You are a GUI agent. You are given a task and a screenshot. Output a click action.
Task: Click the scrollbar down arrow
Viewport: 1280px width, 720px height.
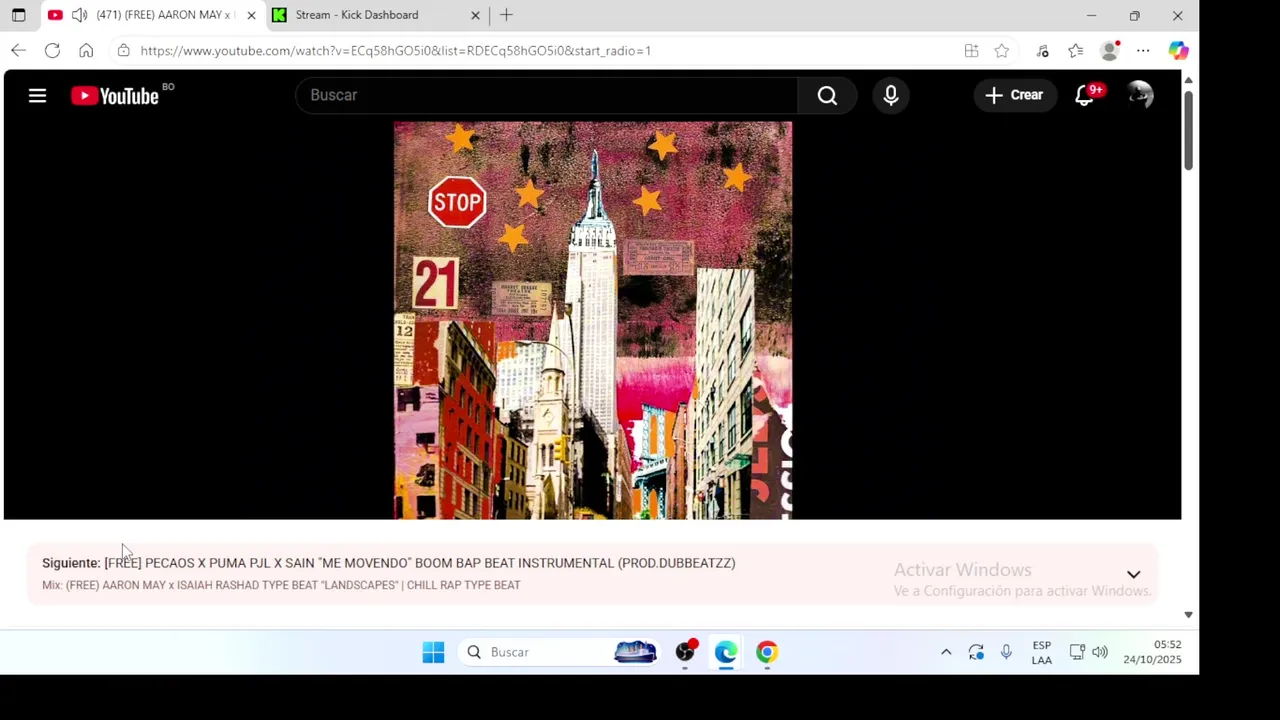(x=1188, y=615)
